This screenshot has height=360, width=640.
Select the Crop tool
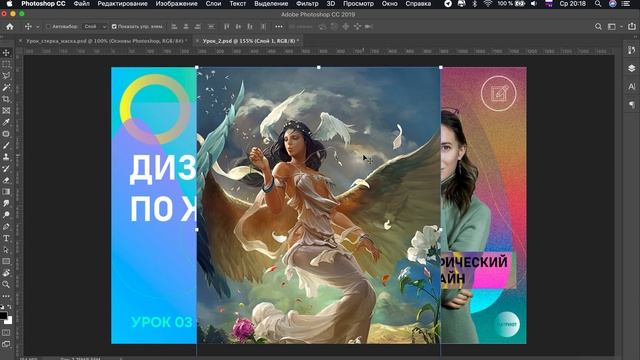6,99
